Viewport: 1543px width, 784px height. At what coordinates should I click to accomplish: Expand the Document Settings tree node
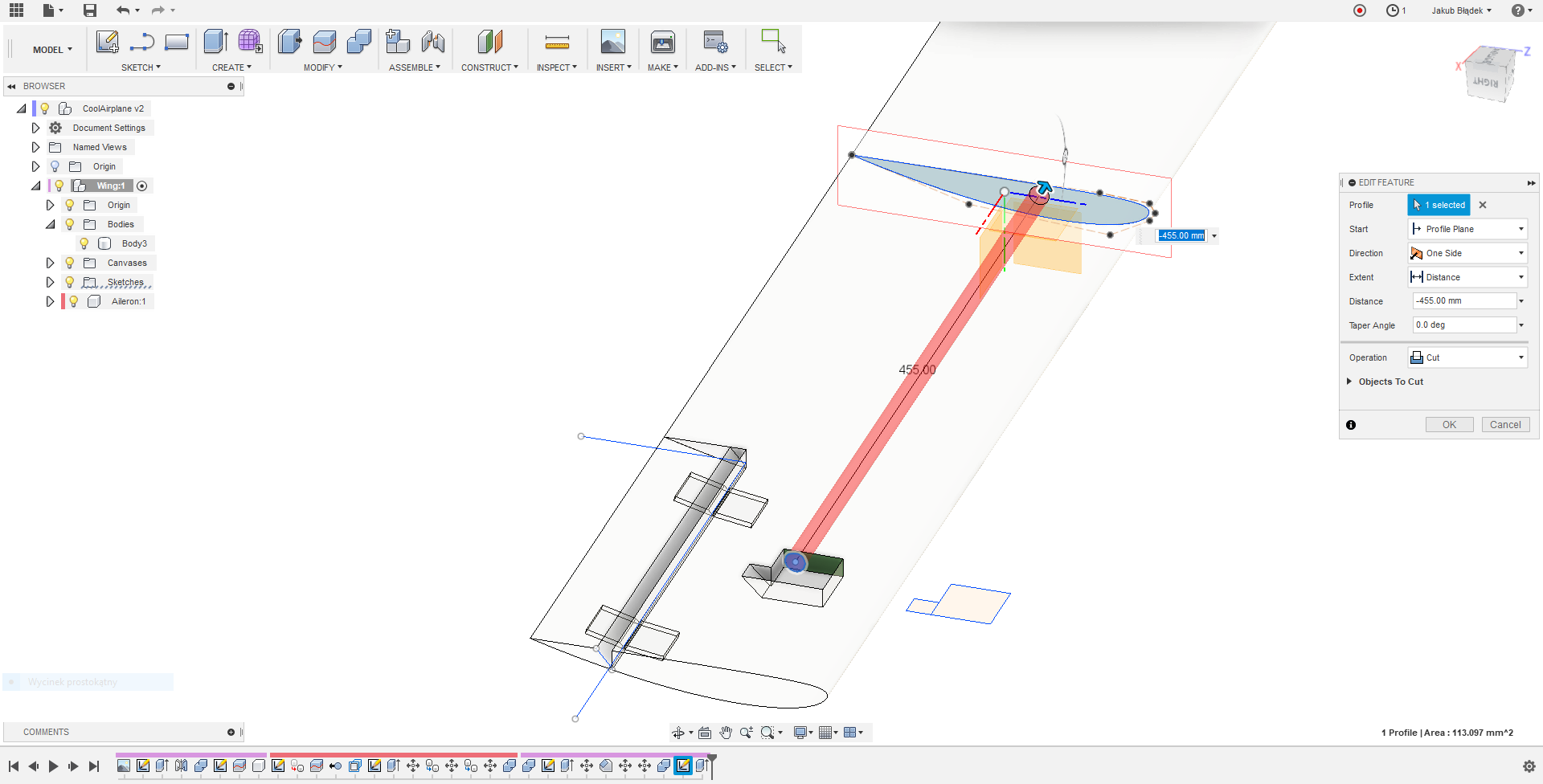(x=35, y=128)
